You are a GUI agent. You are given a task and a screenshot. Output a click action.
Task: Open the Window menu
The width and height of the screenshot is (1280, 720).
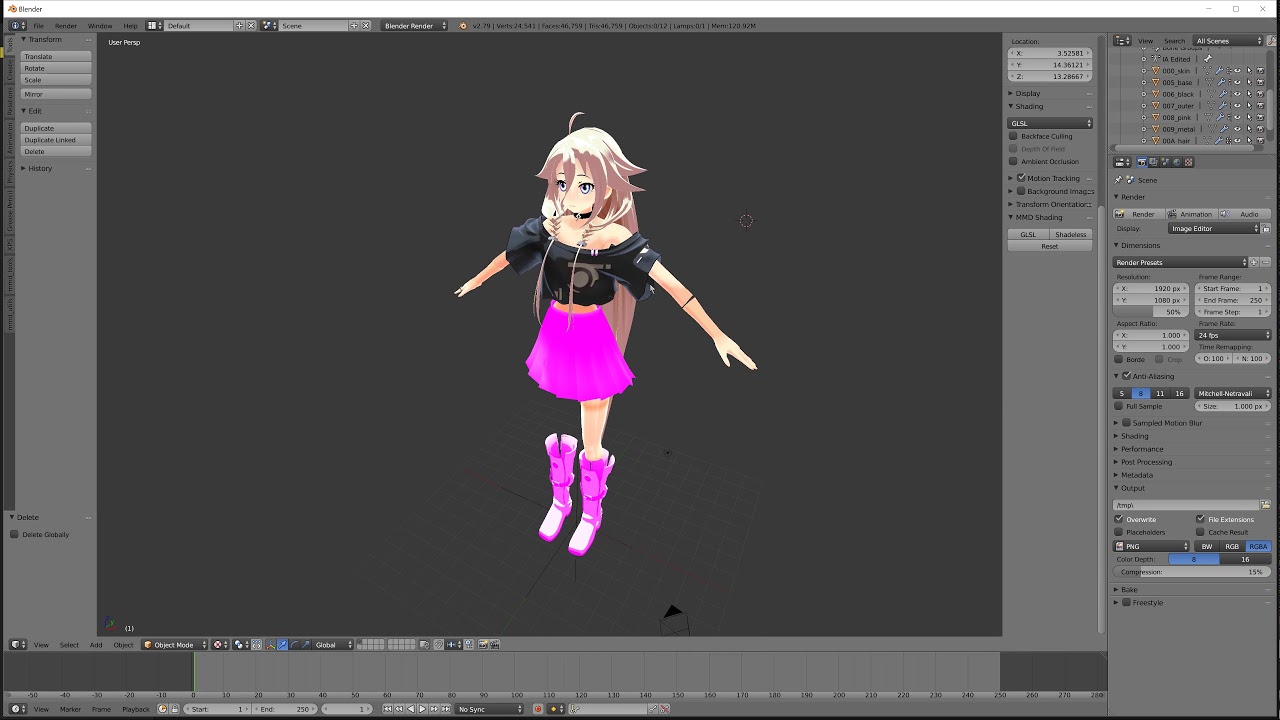tap(100, 25)
